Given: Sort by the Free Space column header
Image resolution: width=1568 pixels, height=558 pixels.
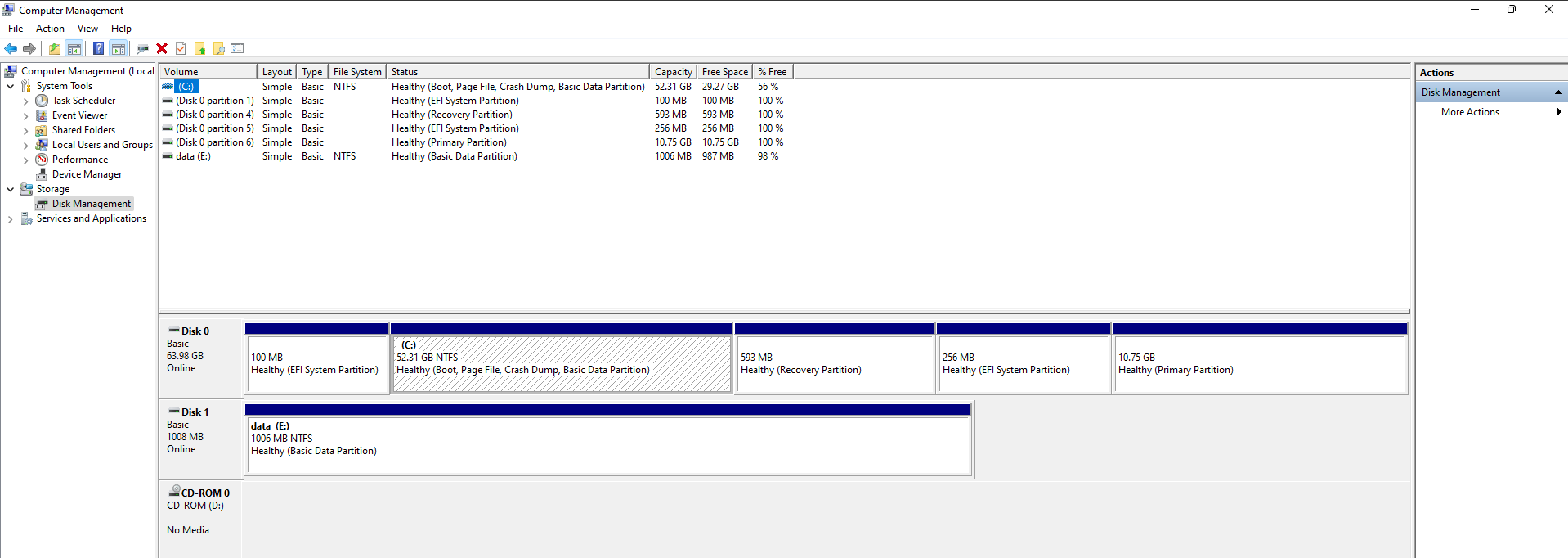Looking at the screenshot, I should point(725,72).
